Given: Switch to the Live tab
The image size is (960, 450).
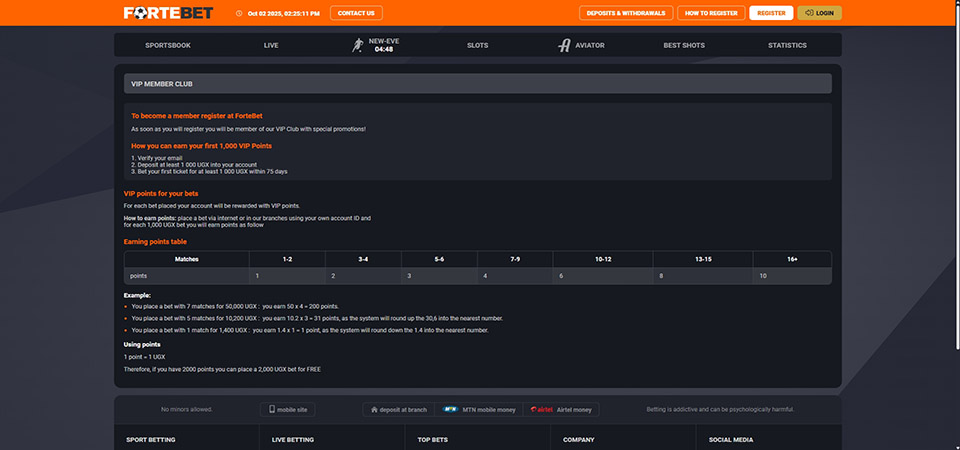Looking at the screenshot, I should [271, 45].
